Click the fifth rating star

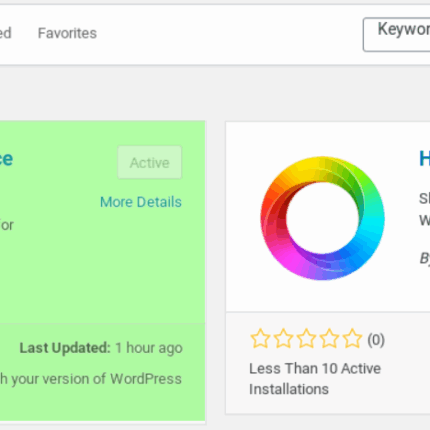point(352,339)
